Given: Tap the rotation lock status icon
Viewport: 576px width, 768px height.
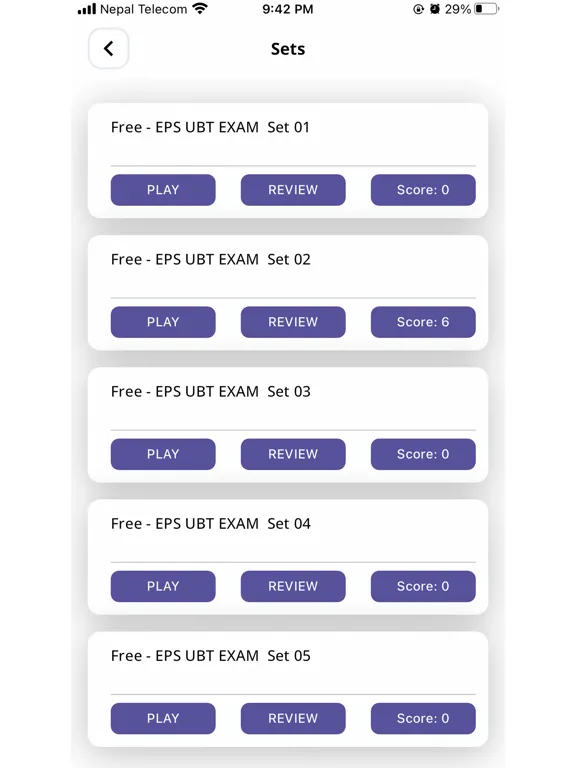Looking at the screenshot, I should (x=418, y=9).
